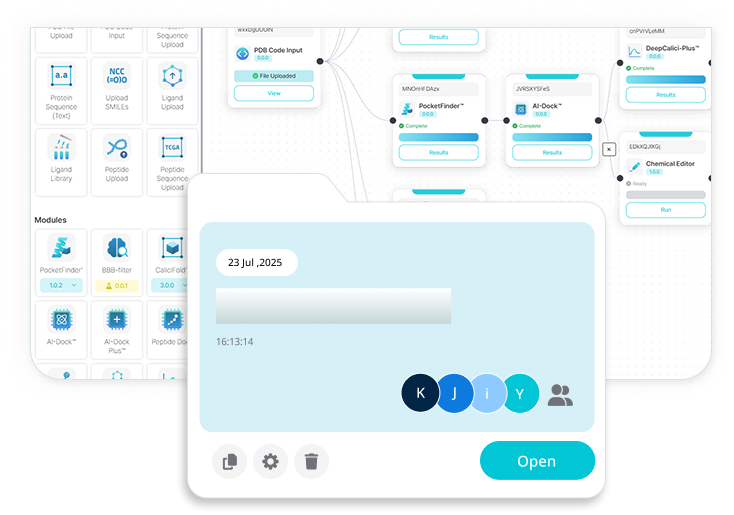Expand the CalicilFold version 3.0.0 dropdown
Image resolution: width=734 pixels, height=515 pixels.
(172, 285)
